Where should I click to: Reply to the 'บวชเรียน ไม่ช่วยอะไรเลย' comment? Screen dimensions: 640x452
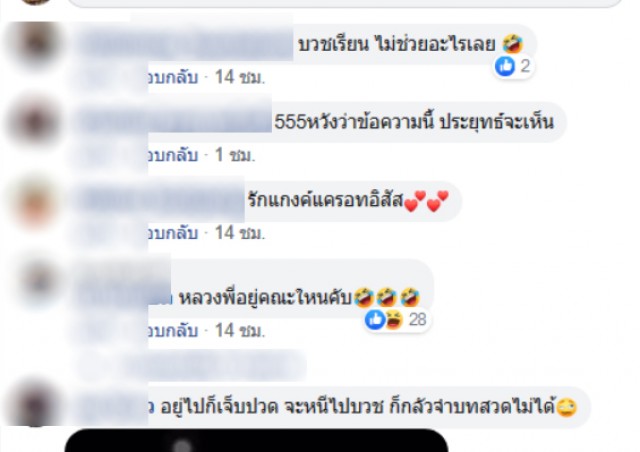pos(173,77)
